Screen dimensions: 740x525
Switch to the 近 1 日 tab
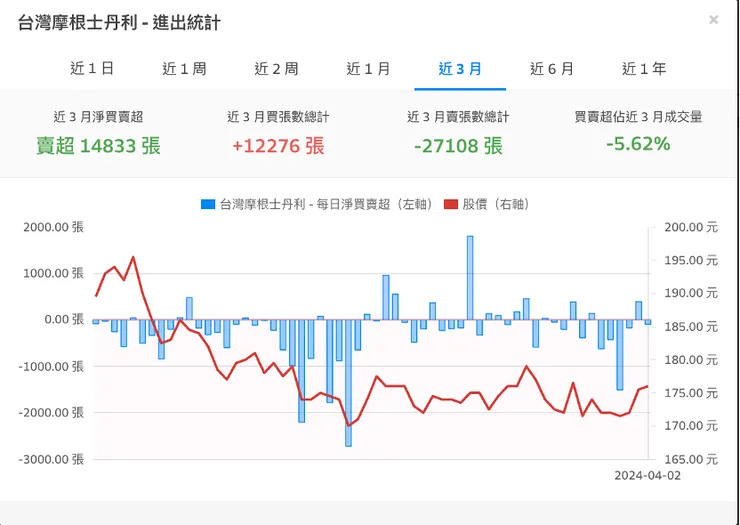pos(92,69)
